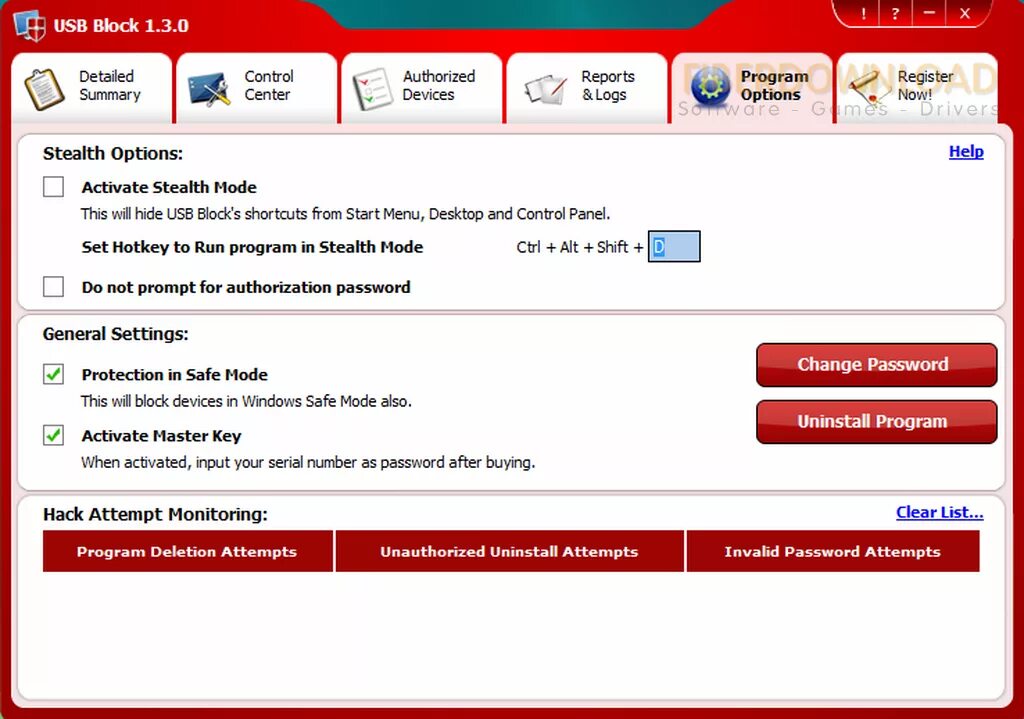Click the Reports & Logs papers icon
This screenshot has width=1024, height=719.
pyautogui.click(x=545, y=89)
